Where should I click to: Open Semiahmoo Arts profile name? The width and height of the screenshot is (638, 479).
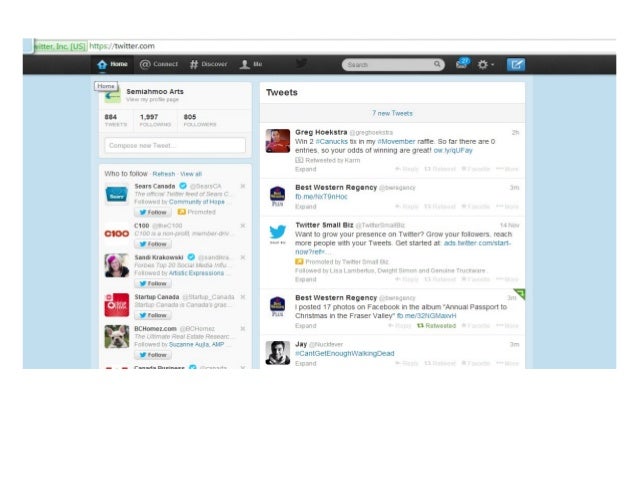155,92
